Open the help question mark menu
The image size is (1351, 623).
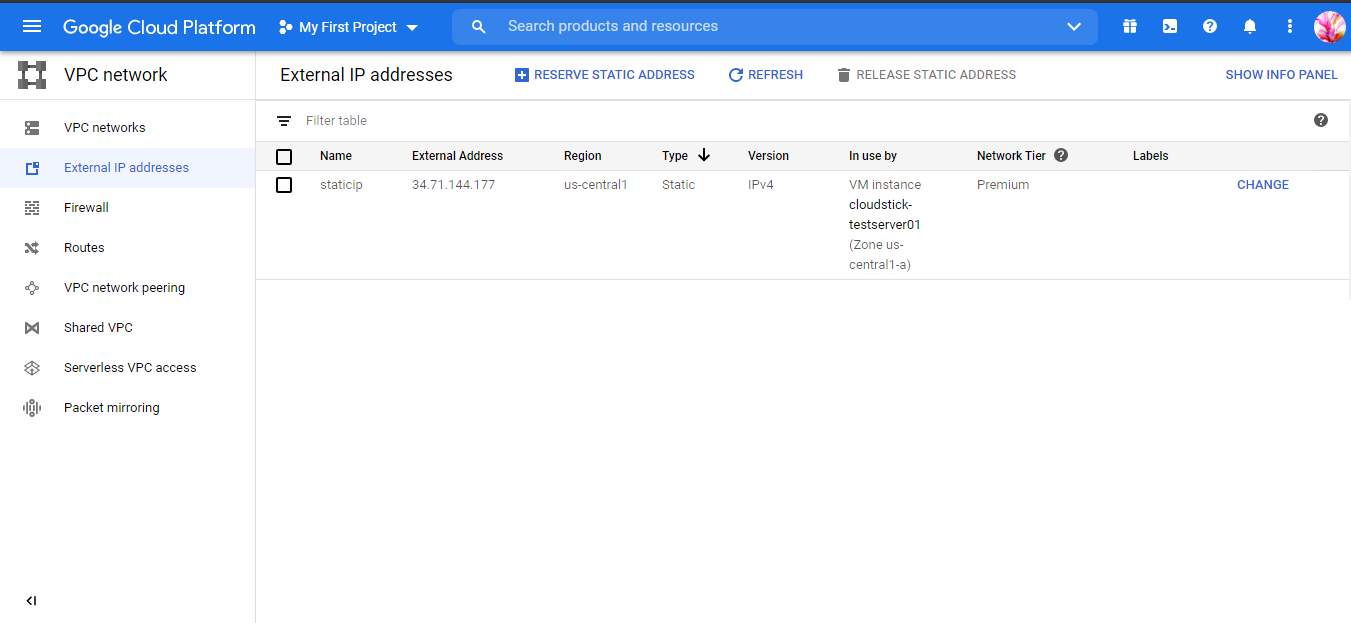click(x=1210, y=27)
